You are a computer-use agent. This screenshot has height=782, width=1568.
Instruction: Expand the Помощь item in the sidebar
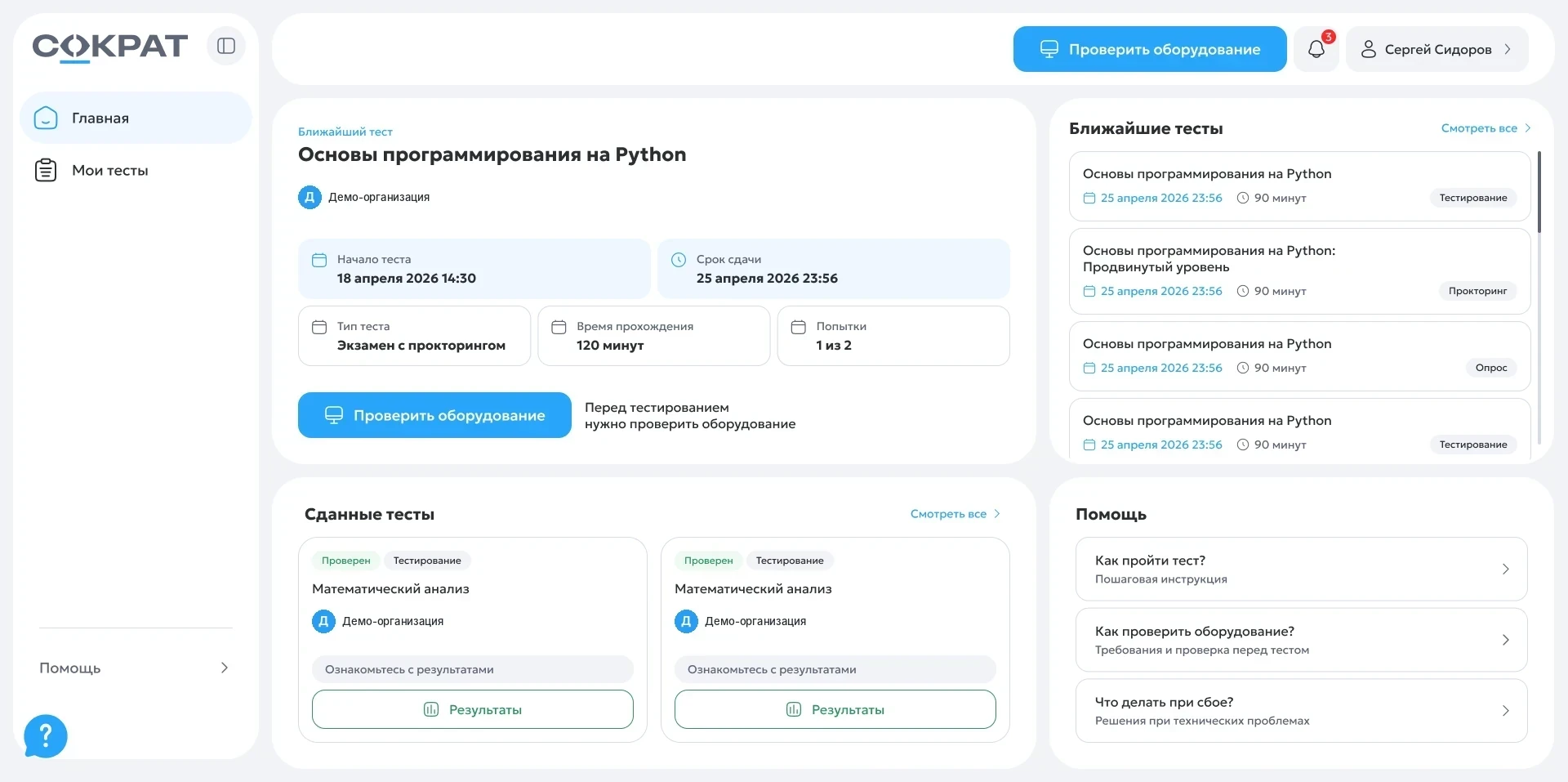(x=136, y=668)
